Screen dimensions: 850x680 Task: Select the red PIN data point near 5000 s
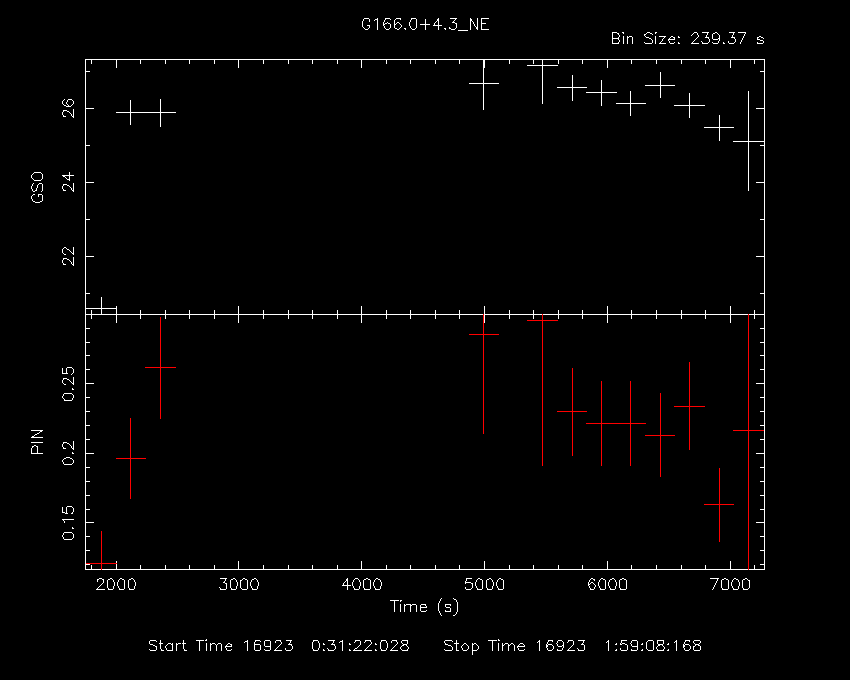click(x=484, y=335)
